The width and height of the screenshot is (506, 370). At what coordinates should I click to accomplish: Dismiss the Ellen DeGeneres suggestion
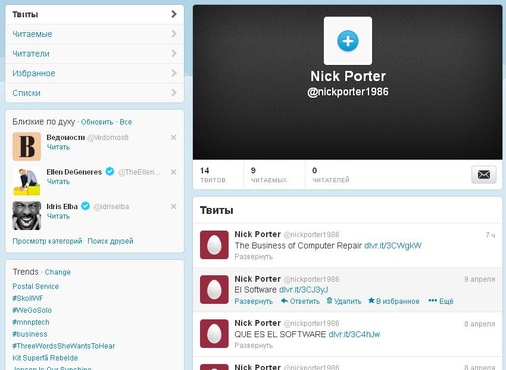pyautogui.click(x=173, y=172)
